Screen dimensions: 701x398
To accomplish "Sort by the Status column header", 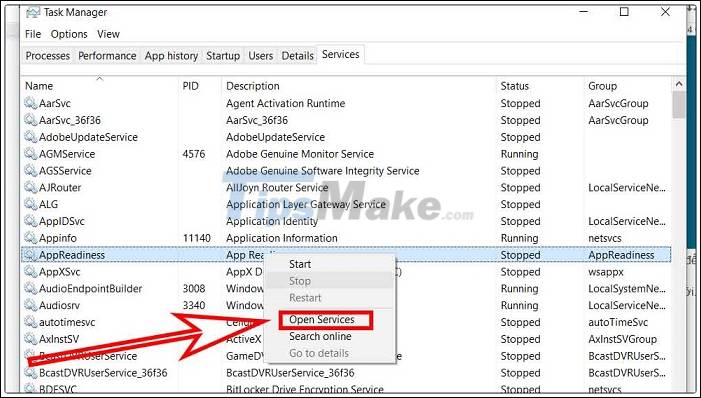I will coord(515,86).
